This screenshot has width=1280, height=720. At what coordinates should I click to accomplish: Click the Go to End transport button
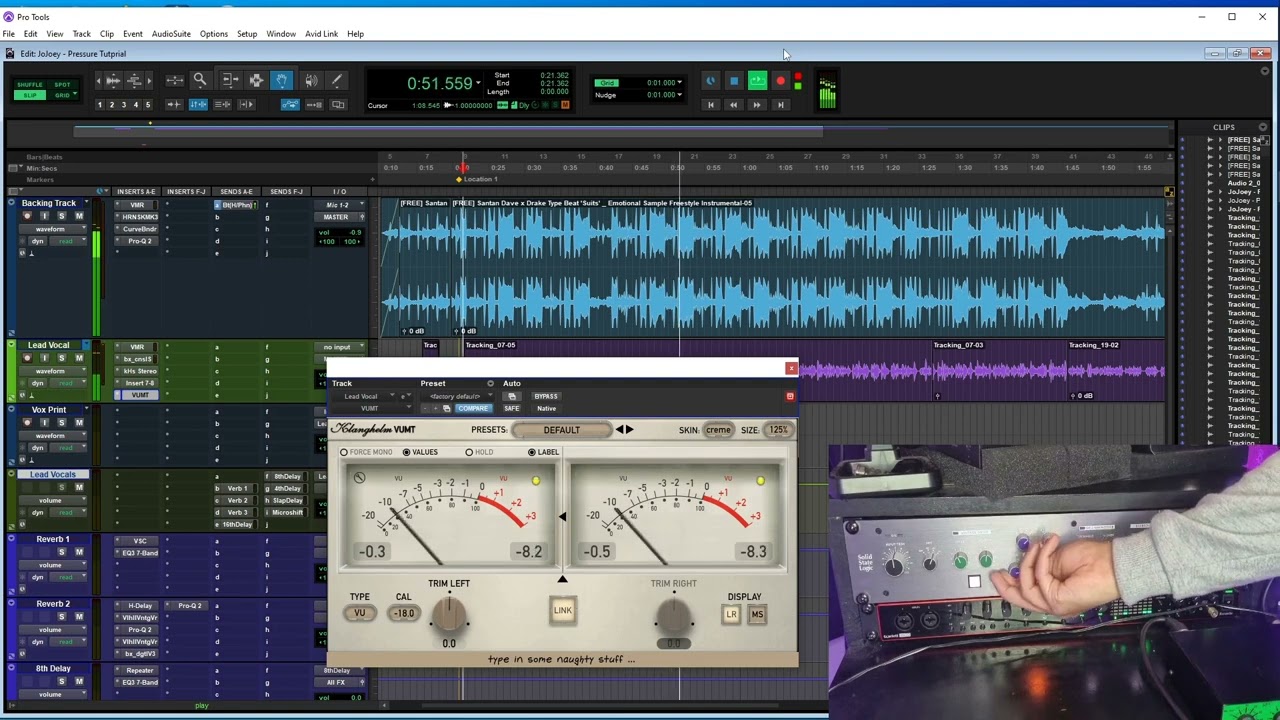(781, 104)
